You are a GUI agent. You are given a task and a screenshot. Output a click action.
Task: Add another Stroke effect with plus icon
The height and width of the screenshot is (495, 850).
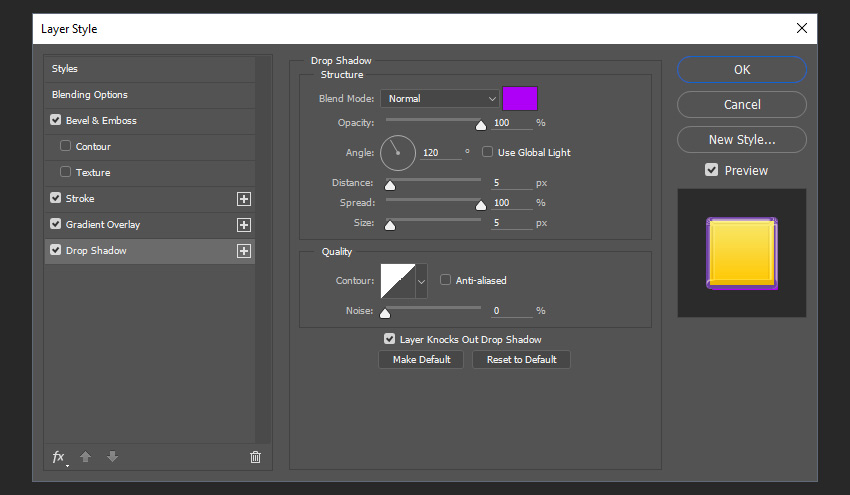click(x=243, y=199)
